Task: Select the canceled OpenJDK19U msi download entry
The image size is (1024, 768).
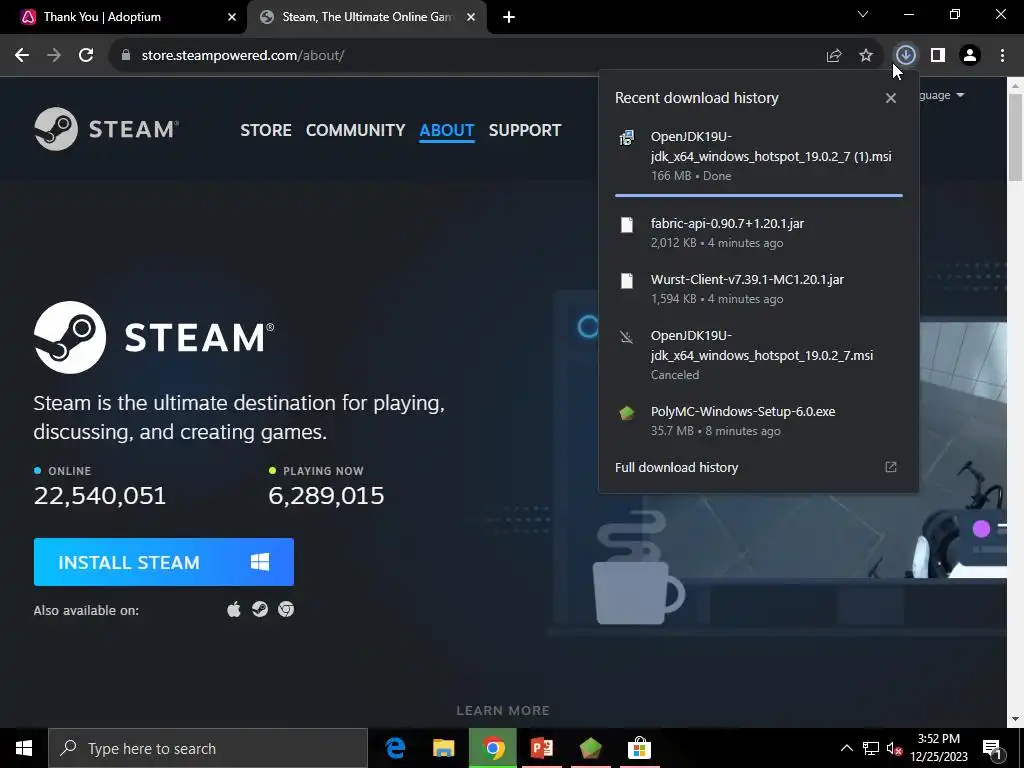Action: [x=759, y=355]
